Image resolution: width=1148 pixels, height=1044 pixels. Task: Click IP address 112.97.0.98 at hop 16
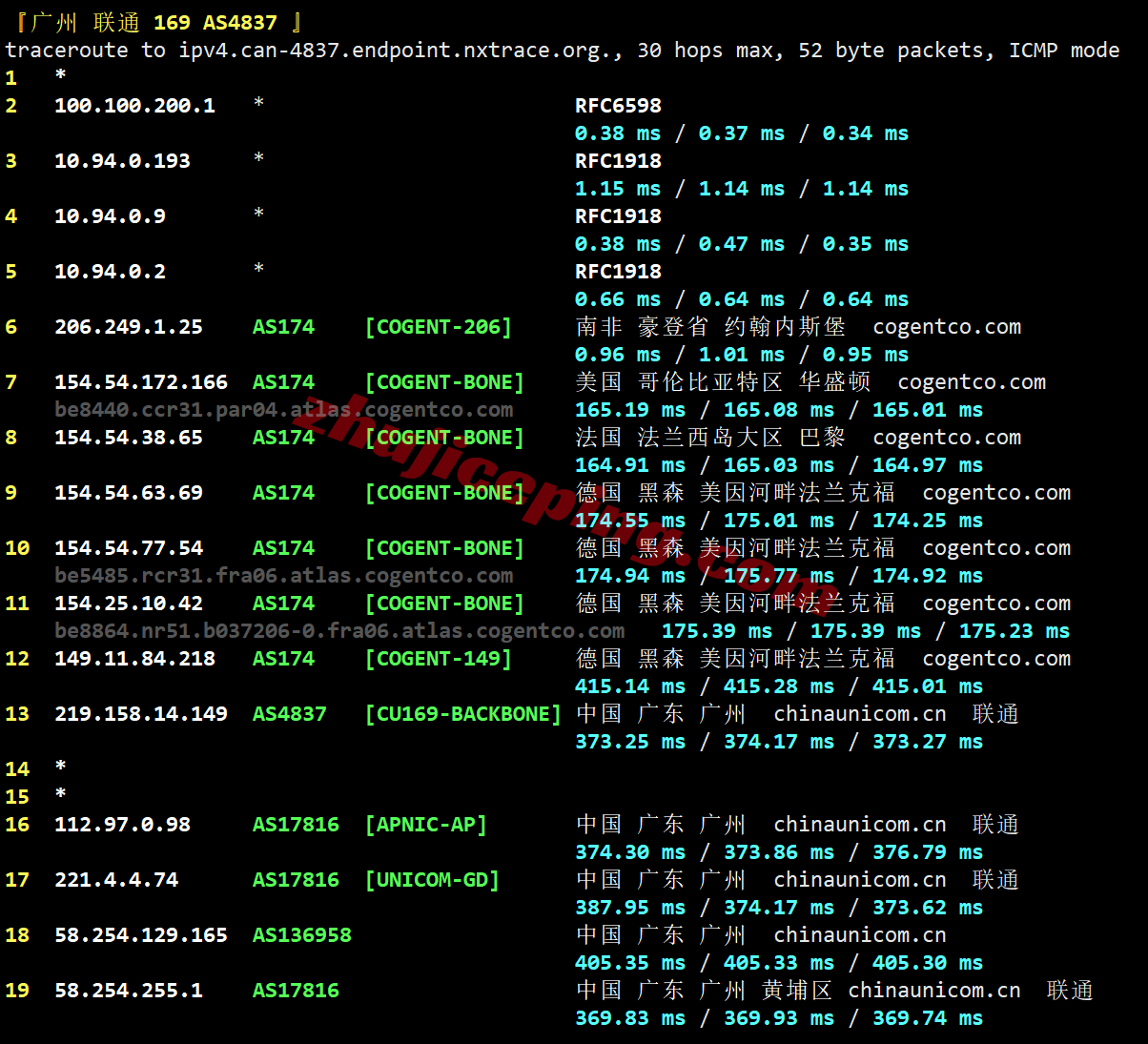click(122, 825)
